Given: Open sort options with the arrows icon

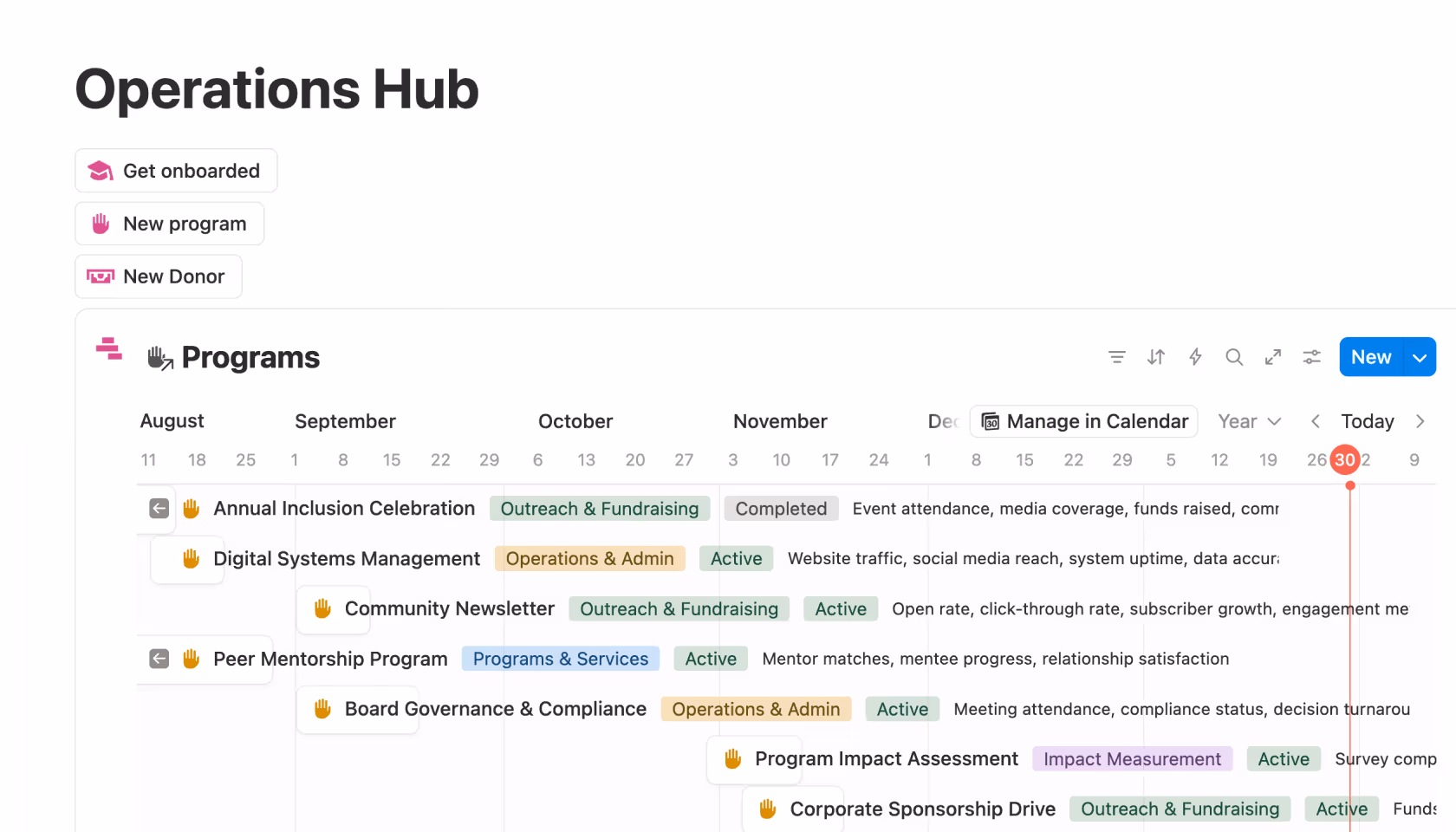Looking at the screenshot, I should [1155, 357].
